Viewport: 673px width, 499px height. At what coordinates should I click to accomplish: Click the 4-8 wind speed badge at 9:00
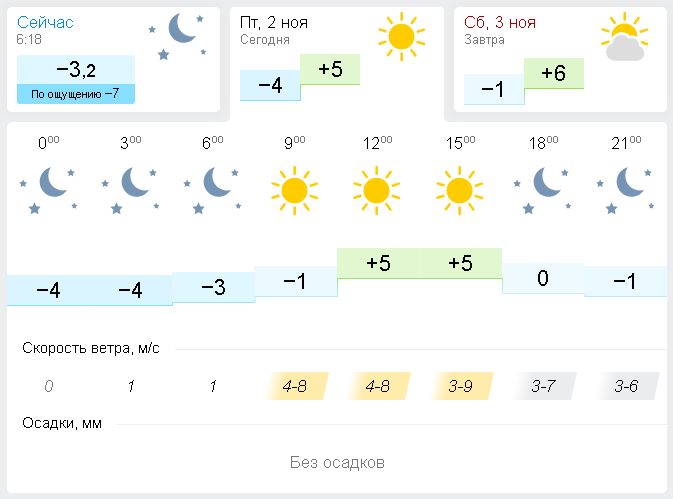click(x=295, y=386)
